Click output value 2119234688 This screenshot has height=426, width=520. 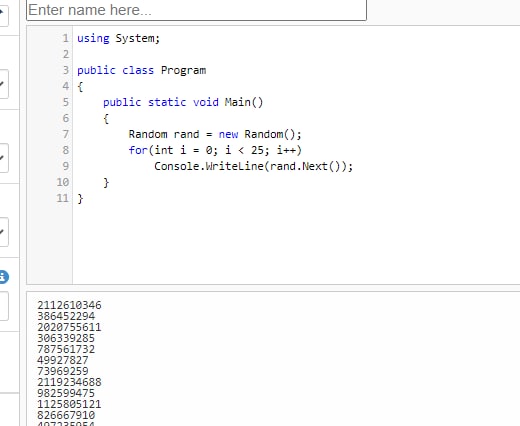[69, 382]
